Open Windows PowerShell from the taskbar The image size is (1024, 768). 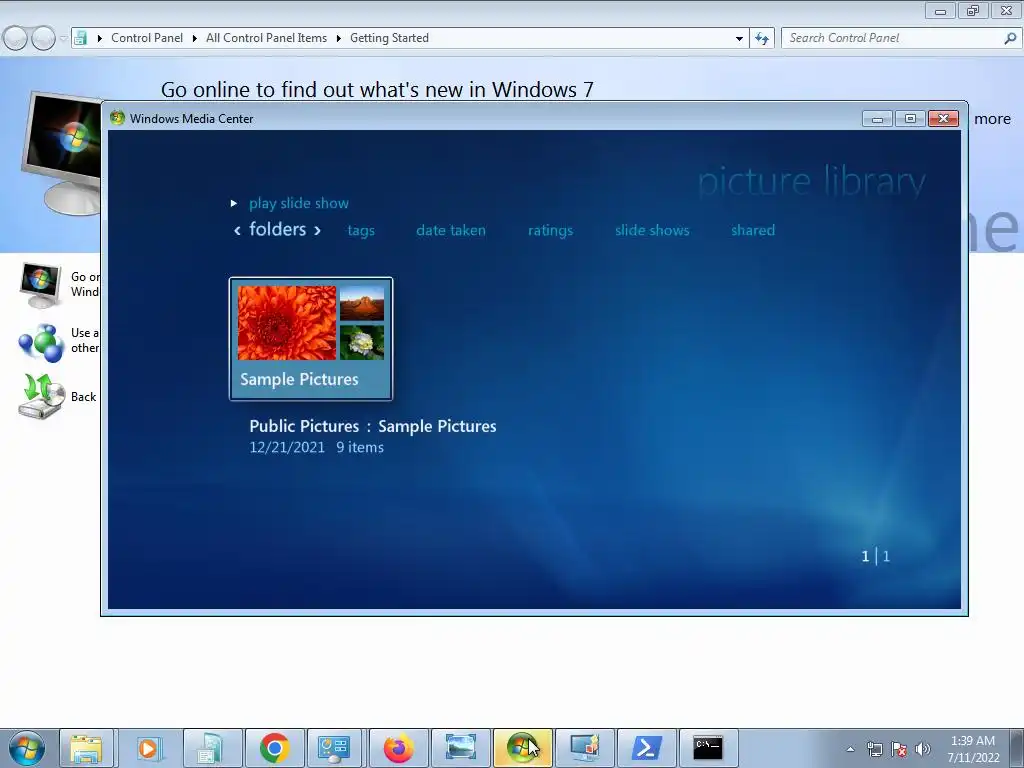point(646,748)
